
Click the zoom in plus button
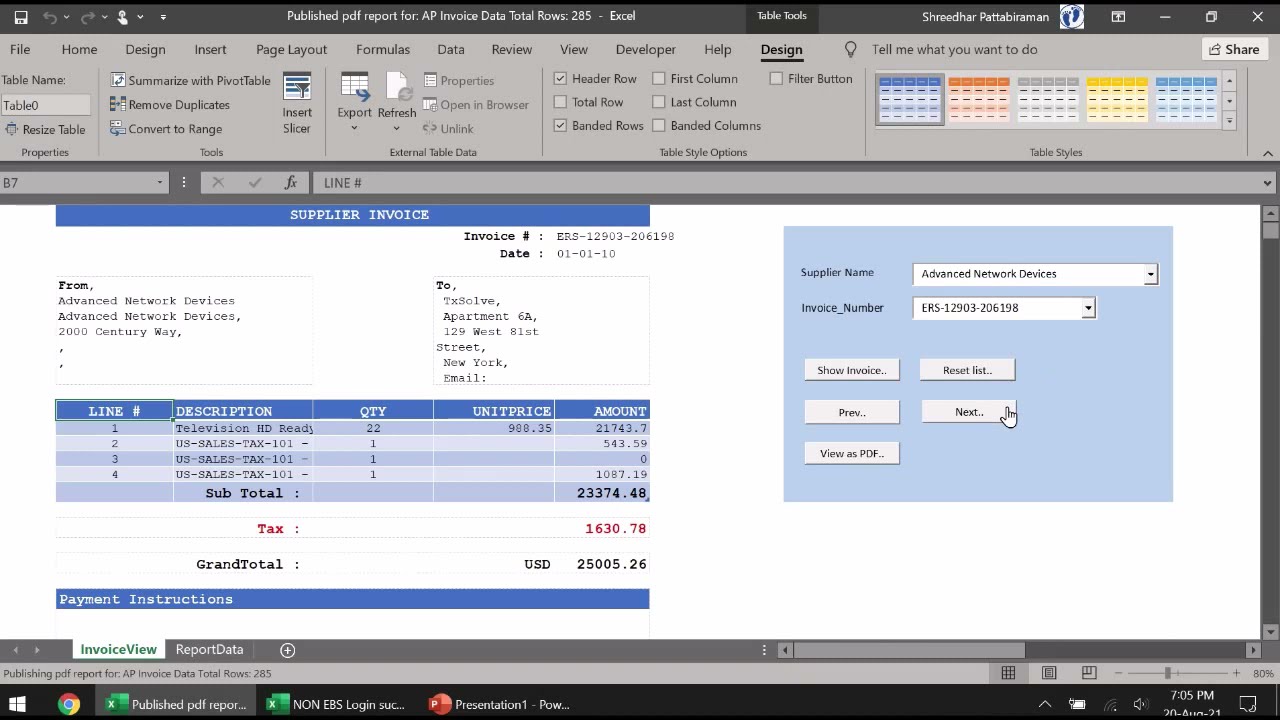(x=1236, y=674)
